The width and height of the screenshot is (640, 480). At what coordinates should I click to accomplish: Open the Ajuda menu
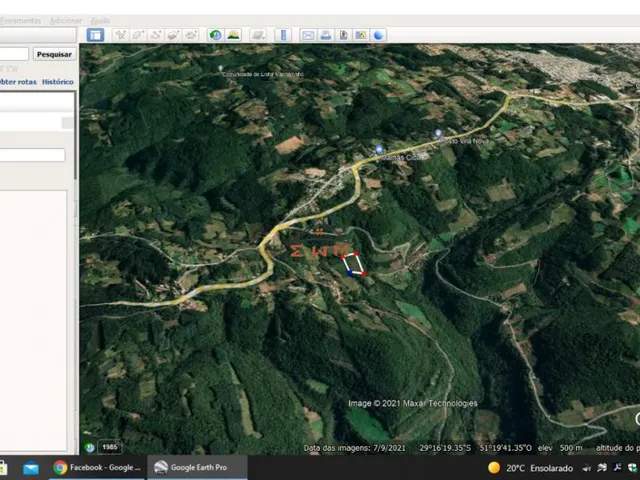coord(100,20)
